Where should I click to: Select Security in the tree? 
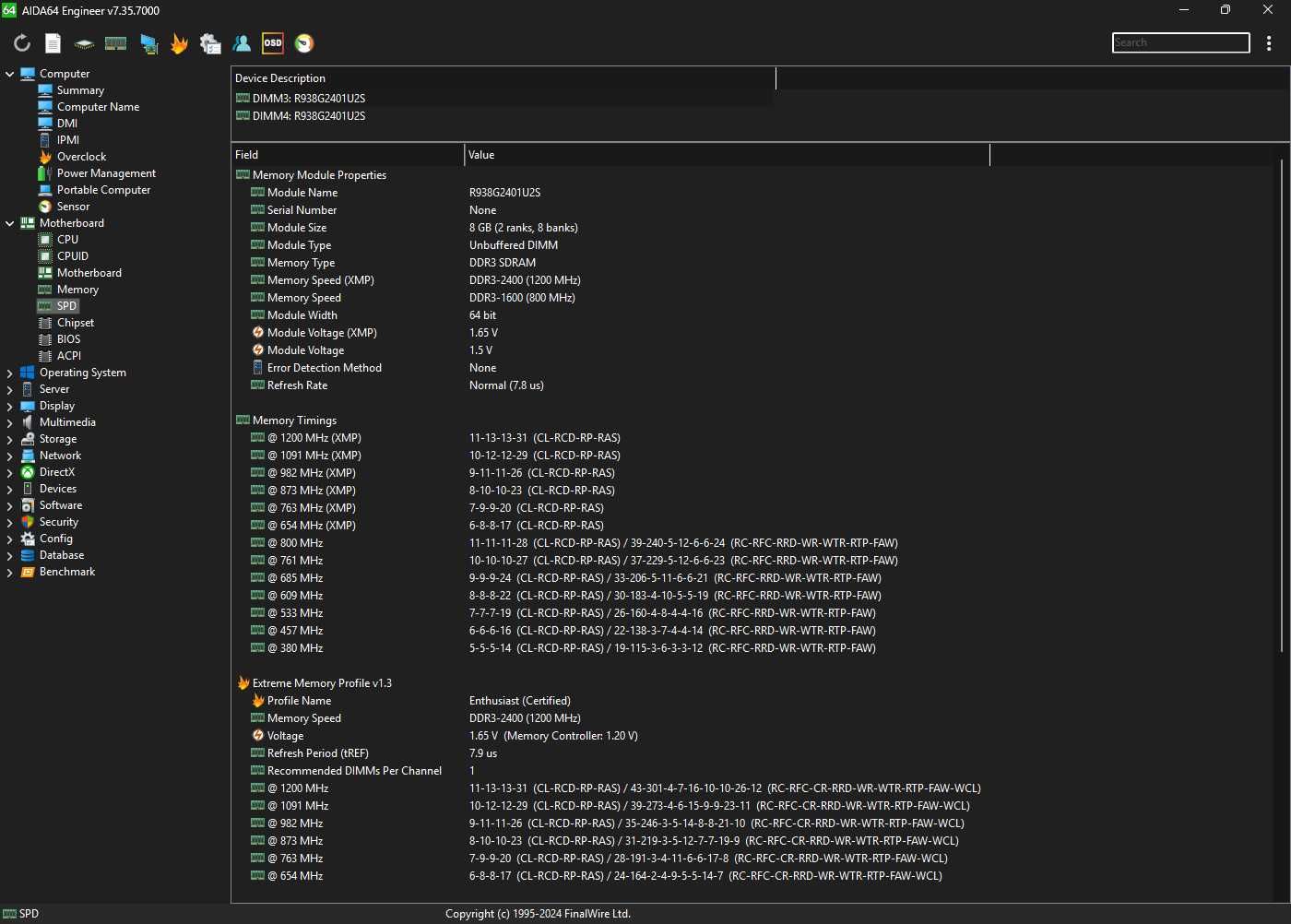pos(58,522)
